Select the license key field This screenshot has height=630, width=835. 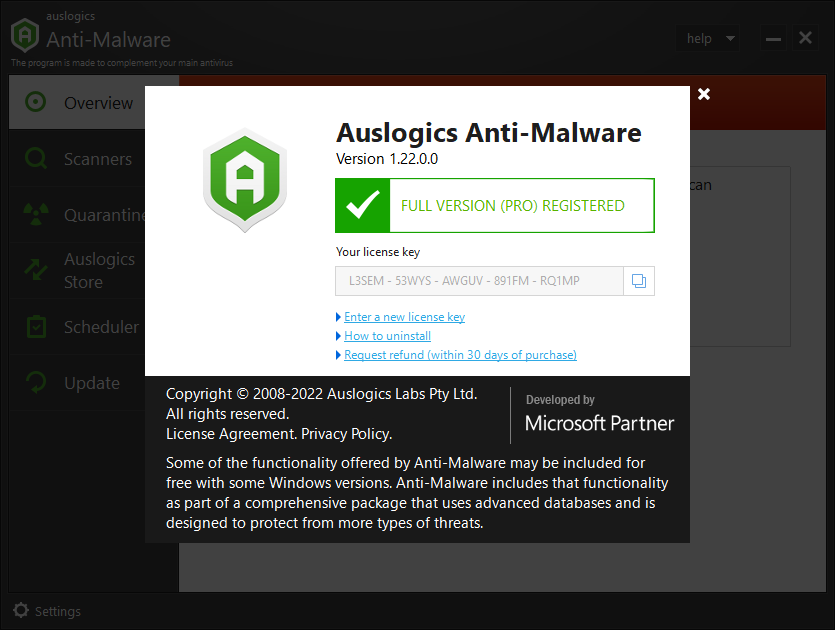point(479,281)
